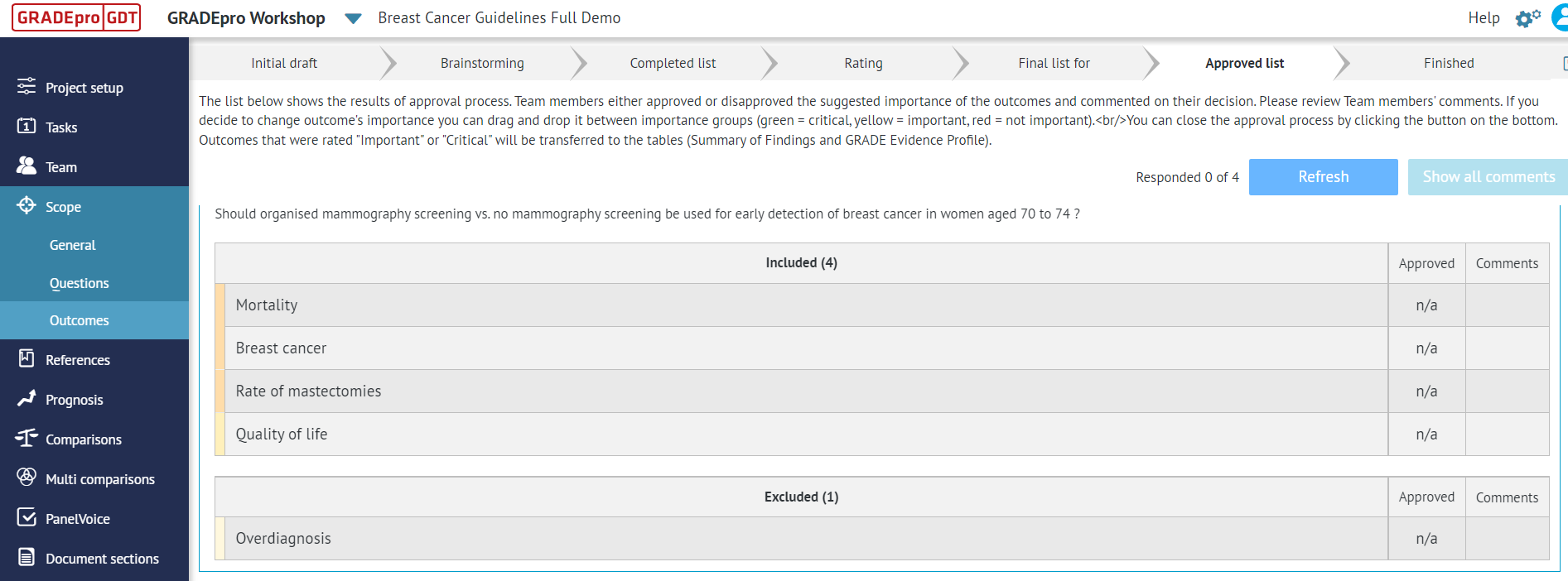
Task: Go to the Comparisons section
Action: pyautogui.click(x=84, y=439)
